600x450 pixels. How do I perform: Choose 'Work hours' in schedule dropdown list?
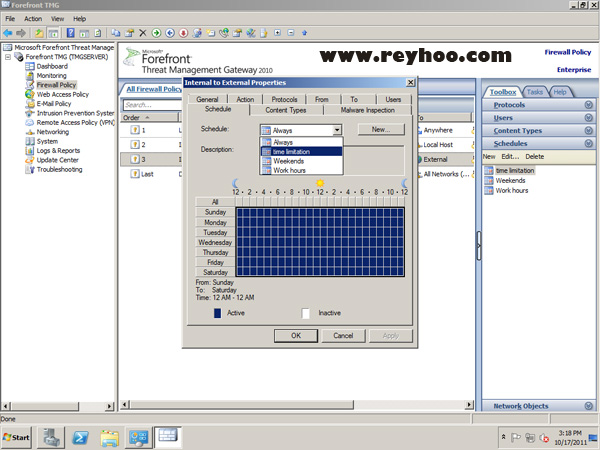click(302, 170)
